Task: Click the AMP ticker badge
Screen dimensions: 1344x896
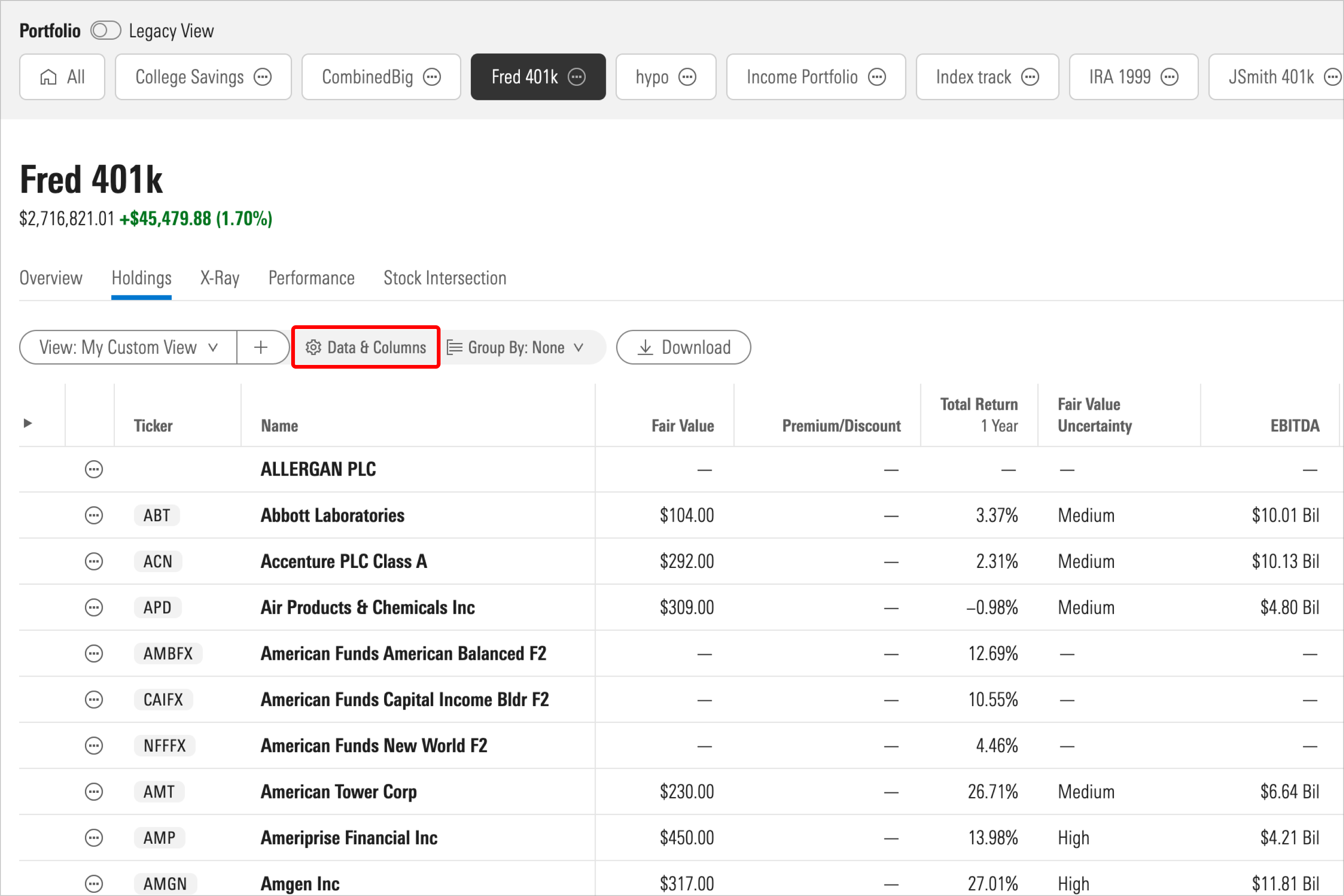Action: tap(160, 838)
